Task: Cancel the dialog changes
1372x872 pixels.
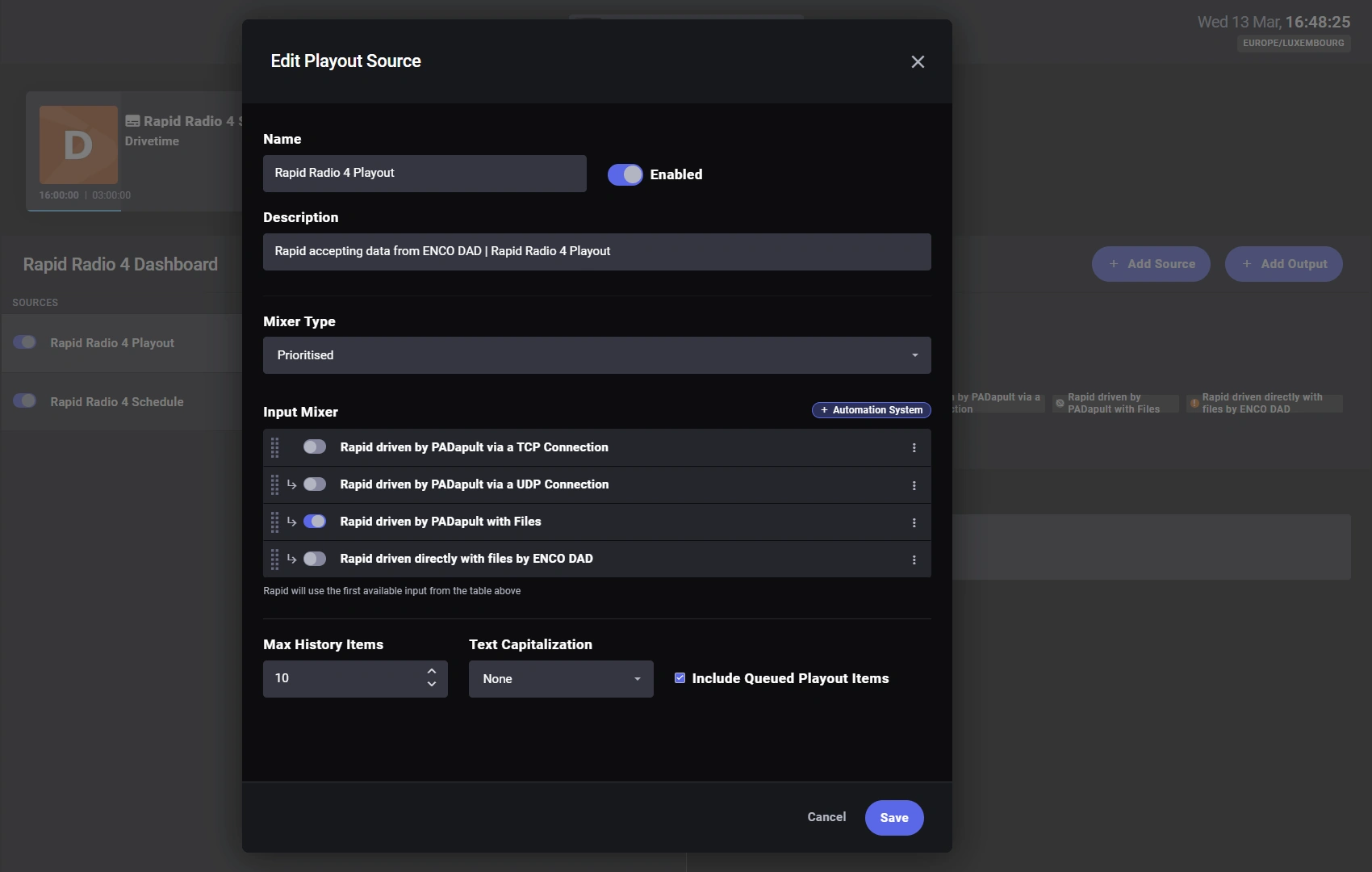Action: click(826, 817)
